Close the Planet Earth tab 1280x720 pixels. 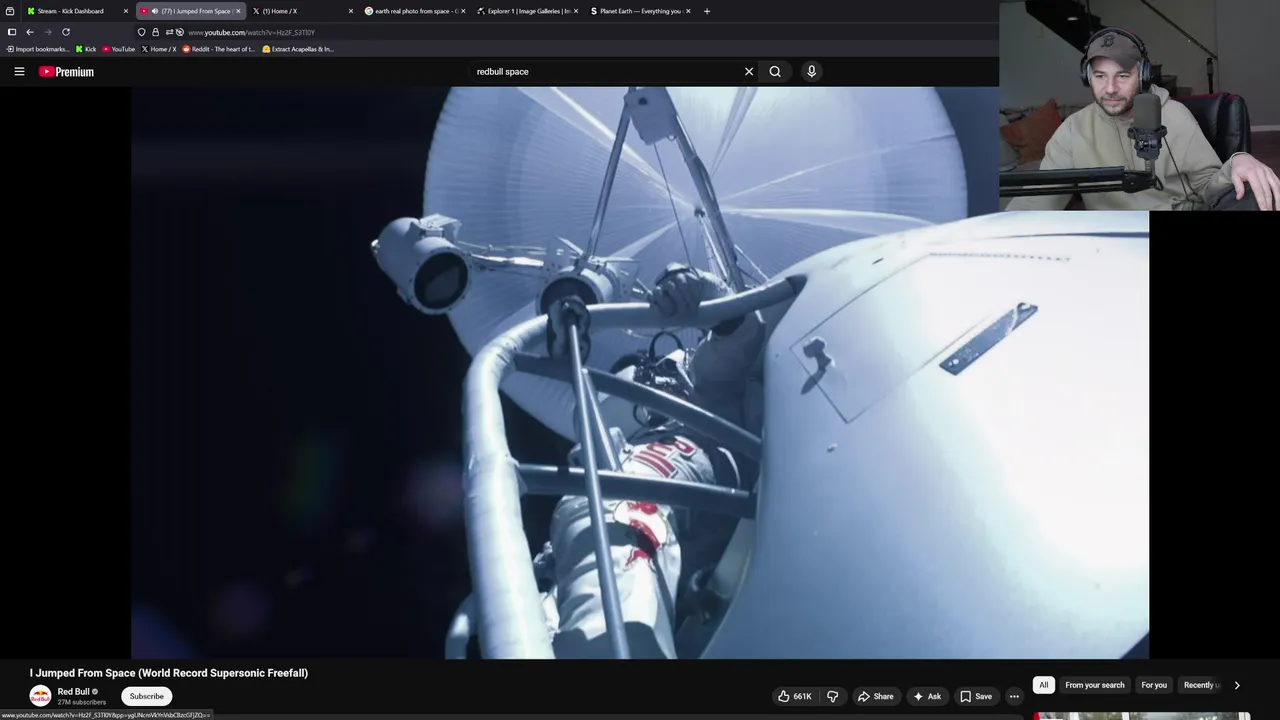pos(688,11)
